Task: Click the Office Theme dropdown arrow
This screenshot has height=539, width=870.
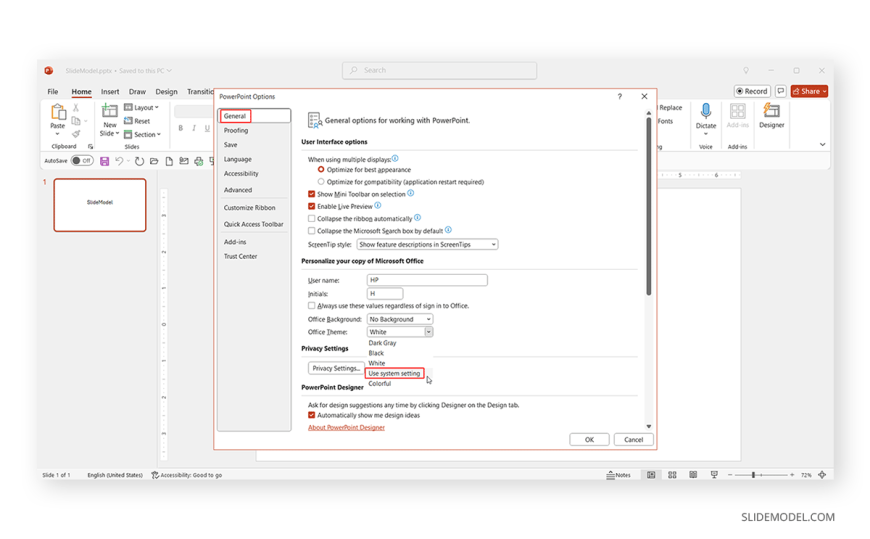Action: point(428,332)
